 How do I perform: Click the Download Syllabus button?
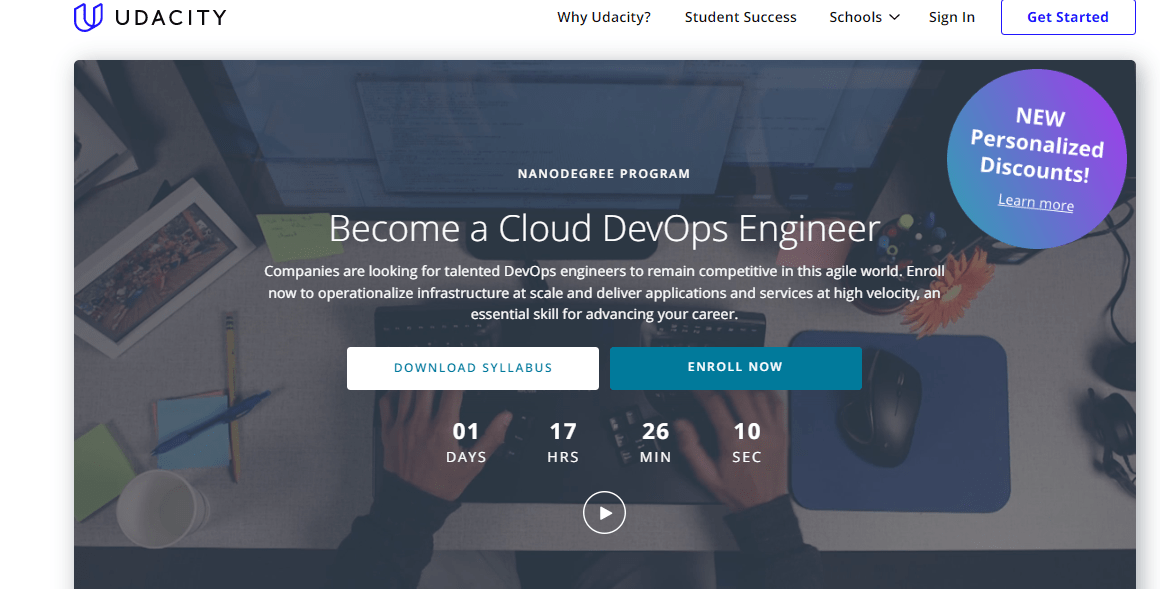(x=472, y=368)
